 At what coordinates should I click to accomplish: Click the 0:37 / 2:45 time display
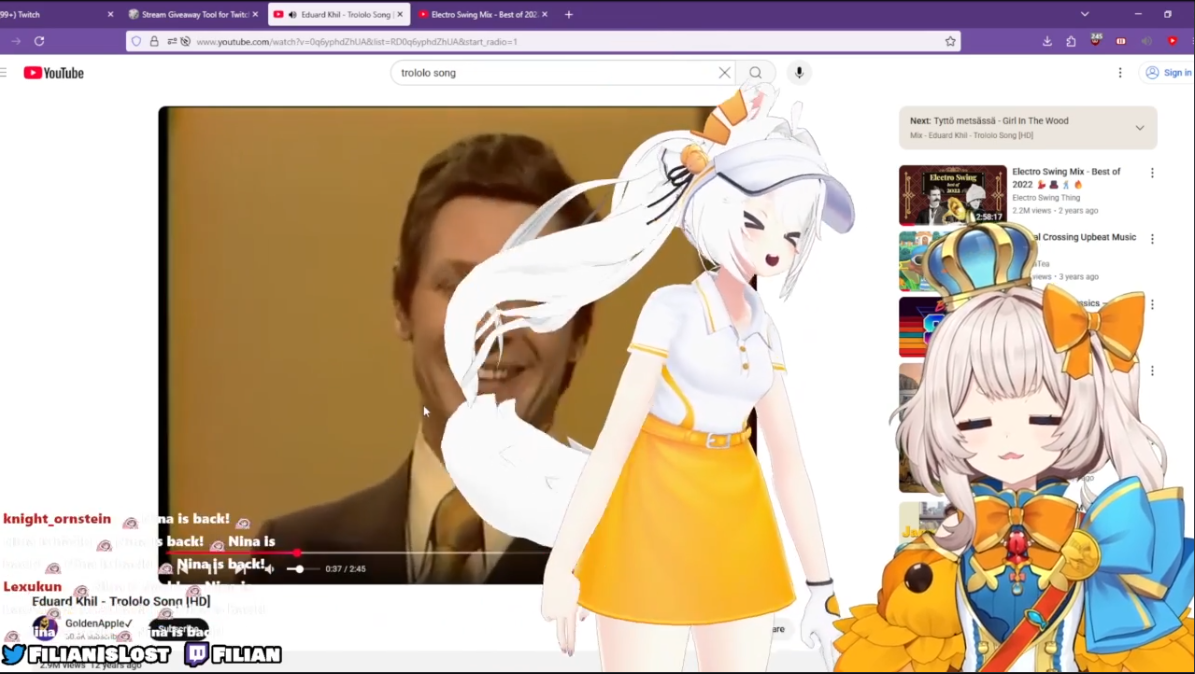tap(345, 569)
